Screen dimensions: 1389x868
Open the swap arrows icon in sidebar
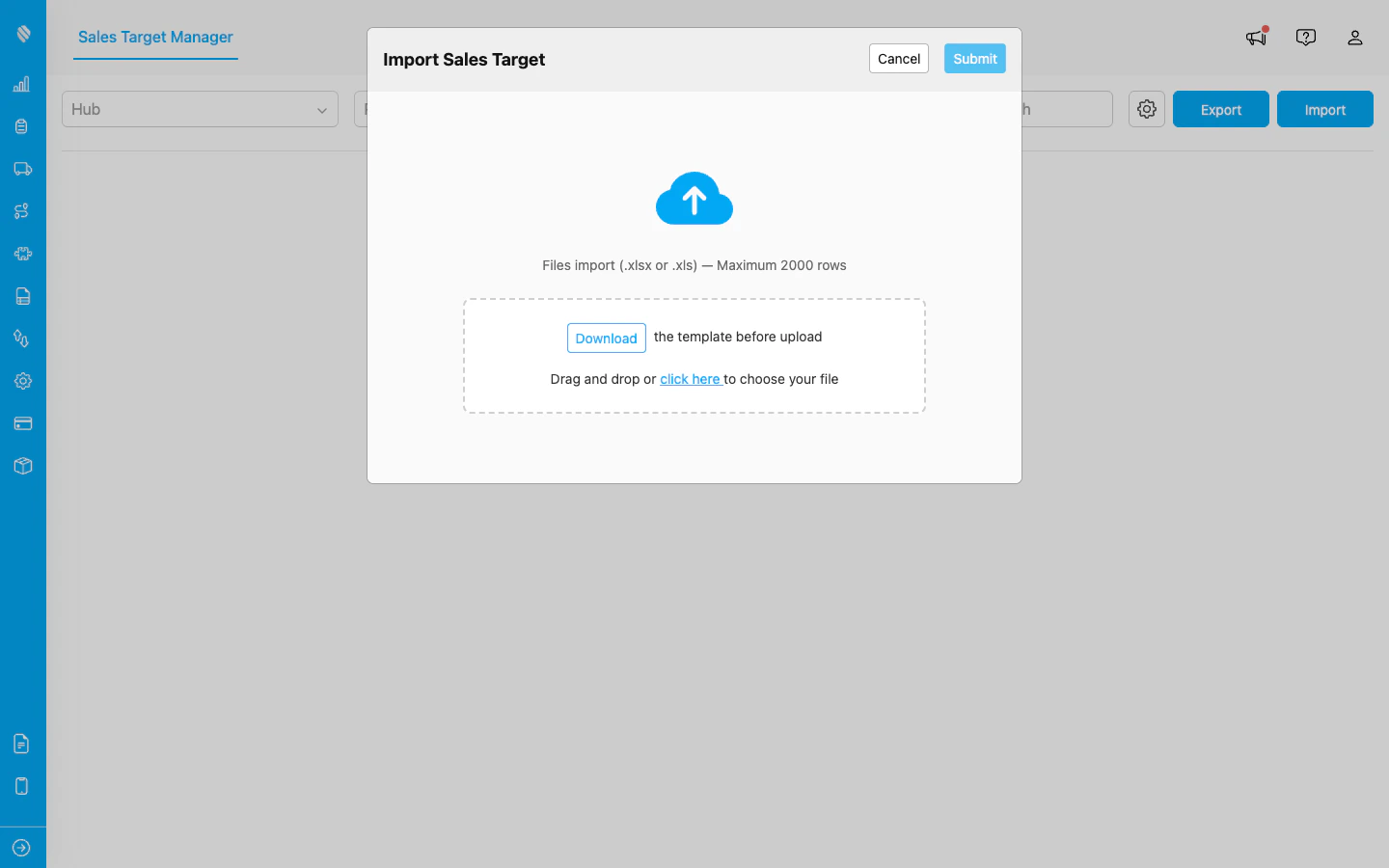point(22,339)
